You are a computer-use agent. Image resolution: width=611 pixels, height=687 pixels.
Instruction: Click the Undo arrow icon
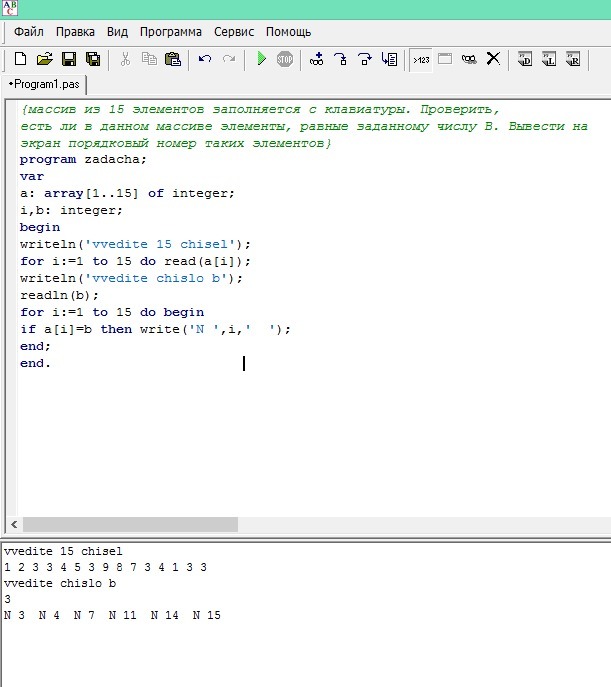pos(205,59)
